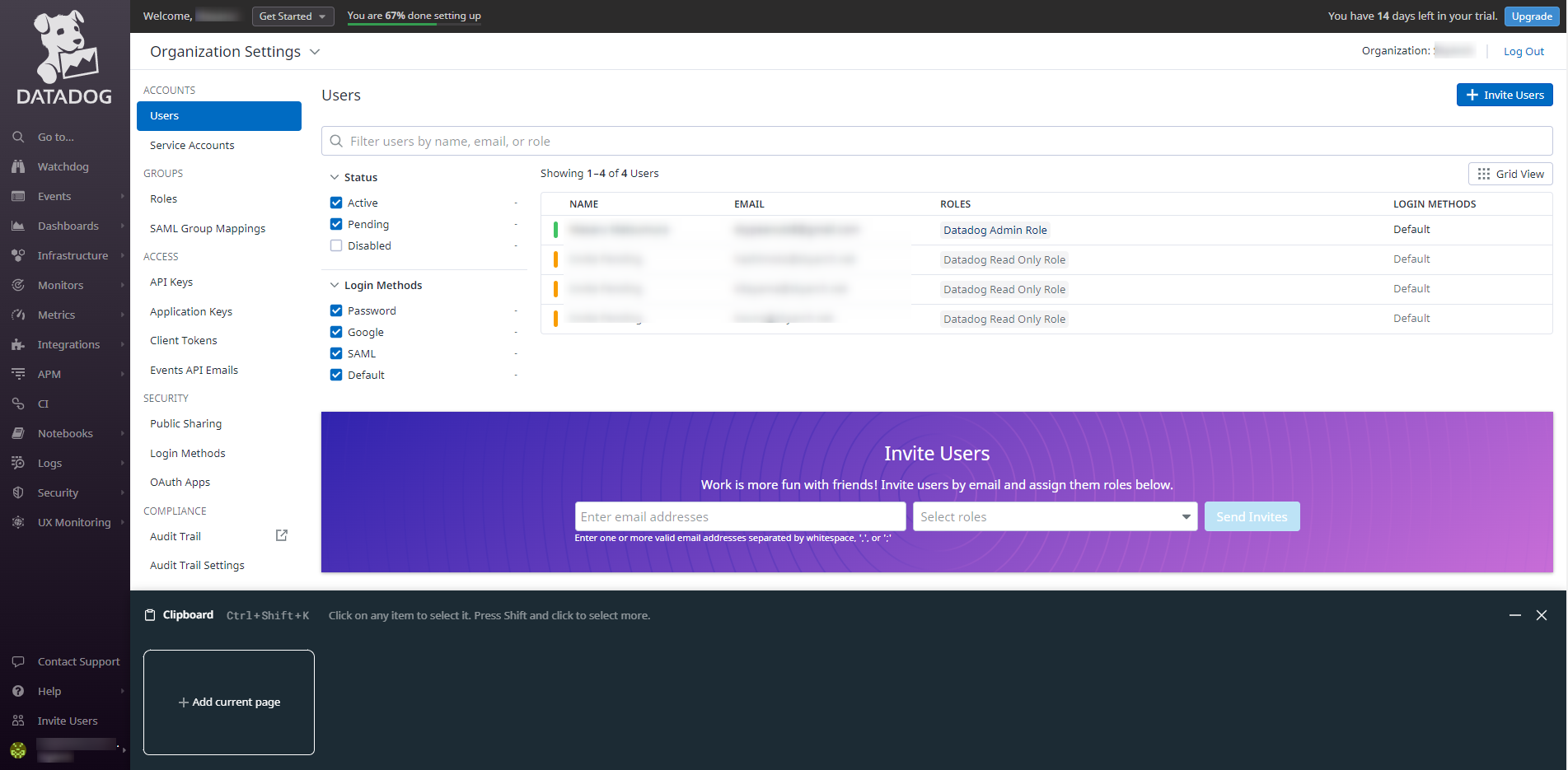Click the APM sidebar icon
This screenshot has height=770, width=1568.
18,374
